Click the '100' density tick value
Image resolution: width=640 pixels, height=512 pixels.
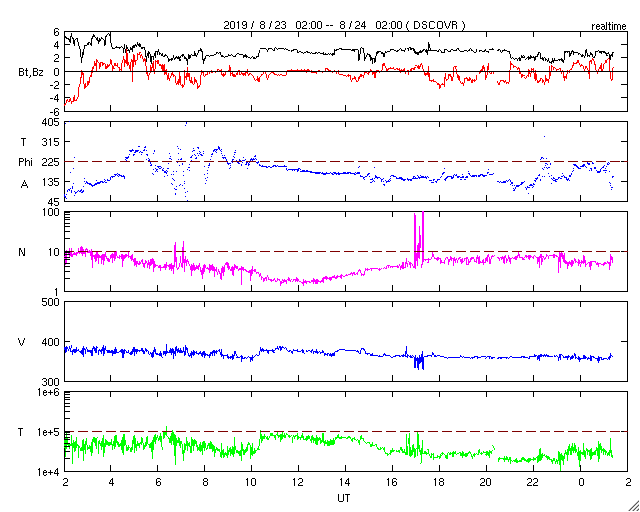click(51, 212)
